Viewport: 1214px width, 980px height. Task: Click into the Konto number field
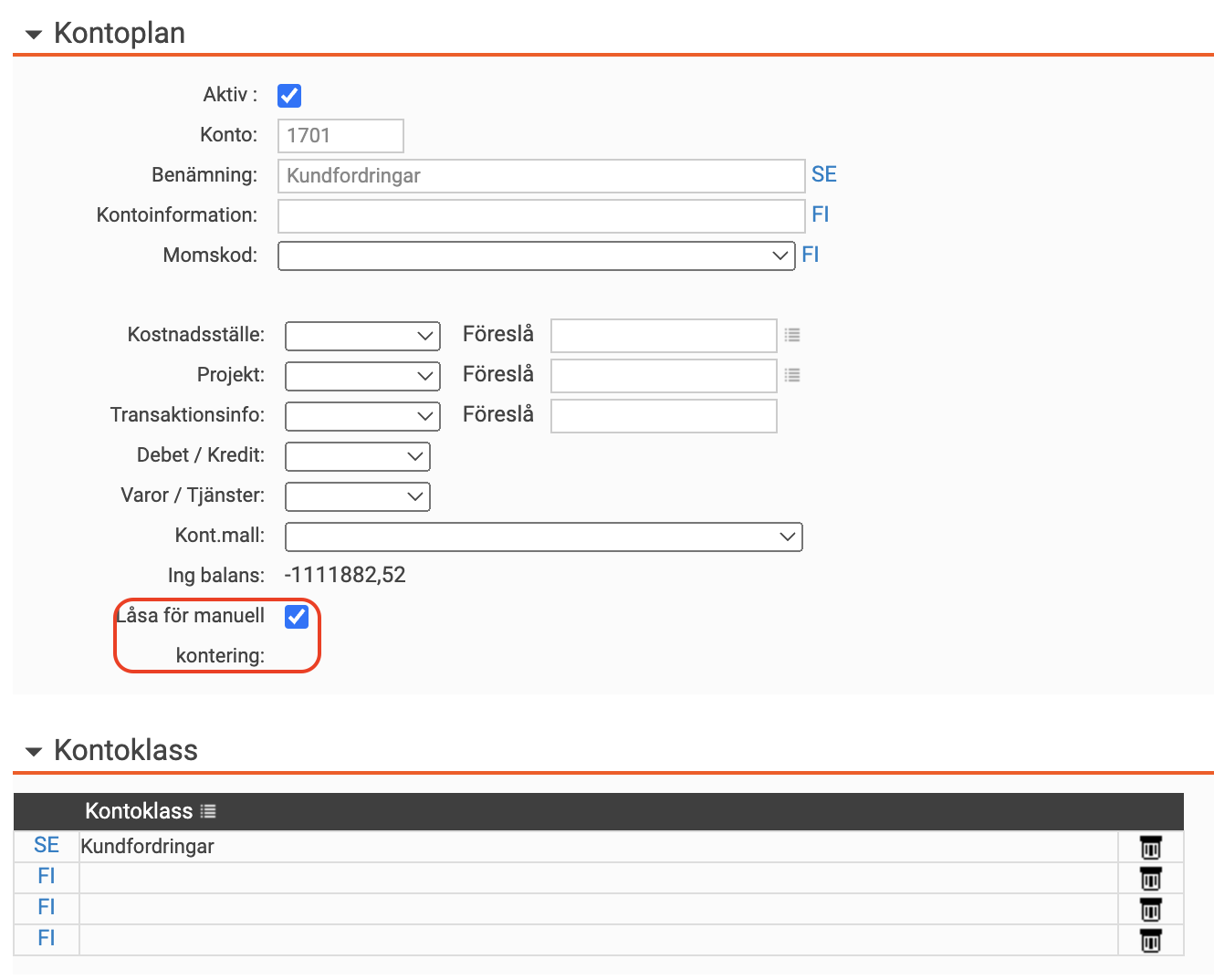(340, 136)
